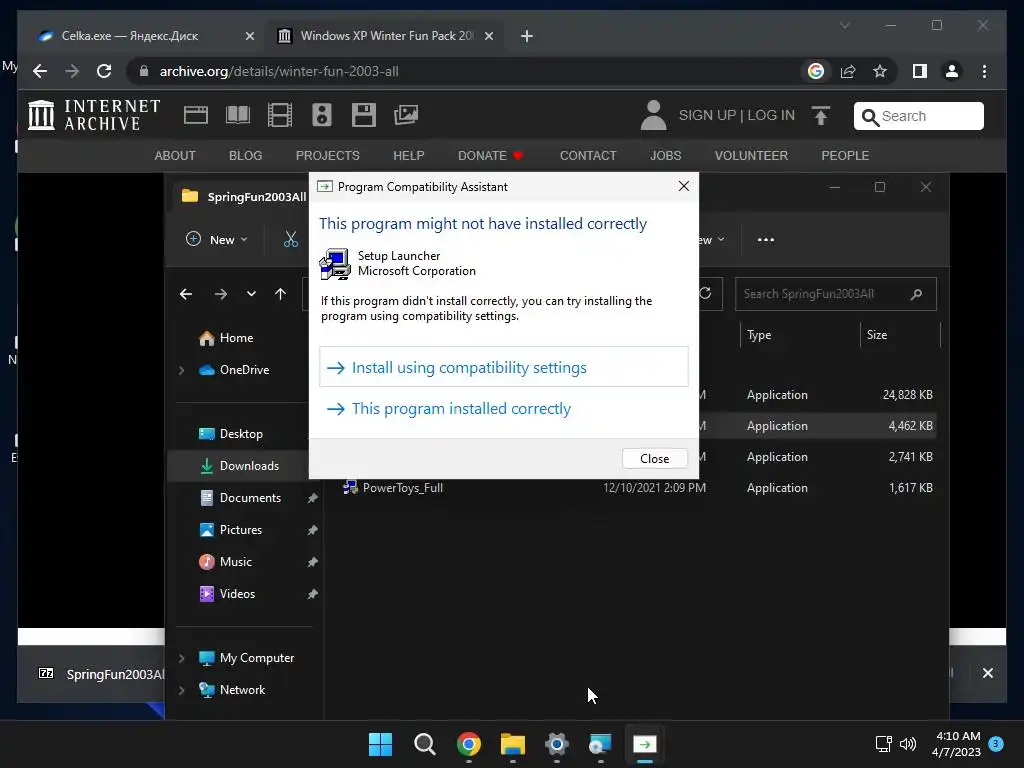Click Install using compatibility settings
This screenshot has height=768, width=1024.
click(503, 367)
